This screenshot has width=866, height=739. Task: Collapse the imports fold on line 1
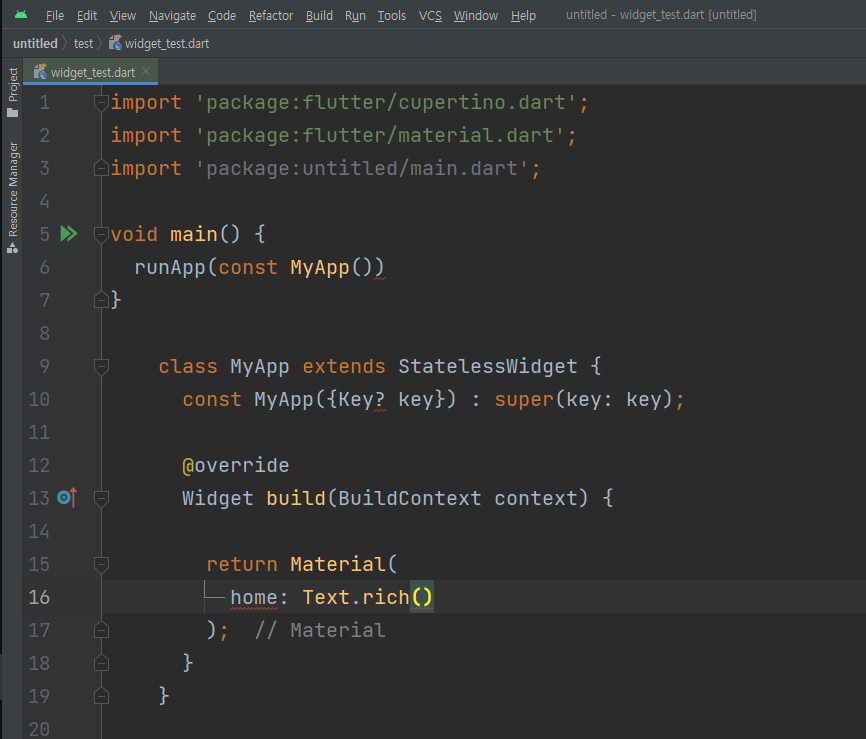101,103
